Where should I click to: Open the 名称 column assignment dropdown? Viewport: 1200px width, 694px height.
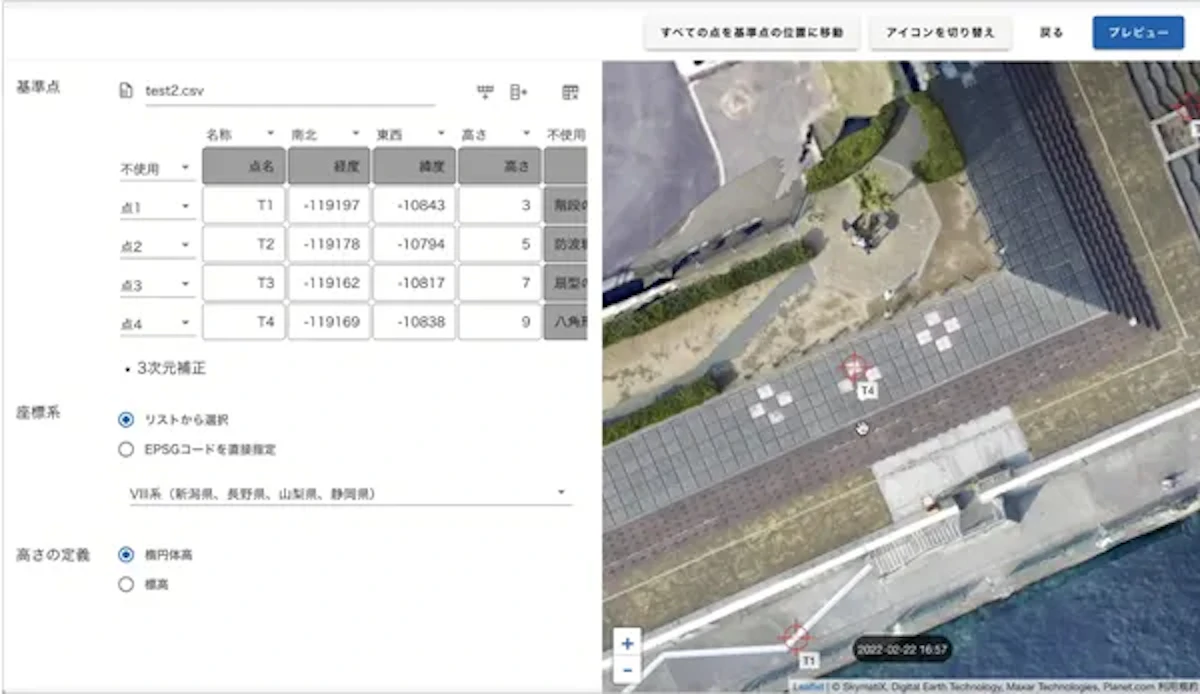click(x=241, y=134)
